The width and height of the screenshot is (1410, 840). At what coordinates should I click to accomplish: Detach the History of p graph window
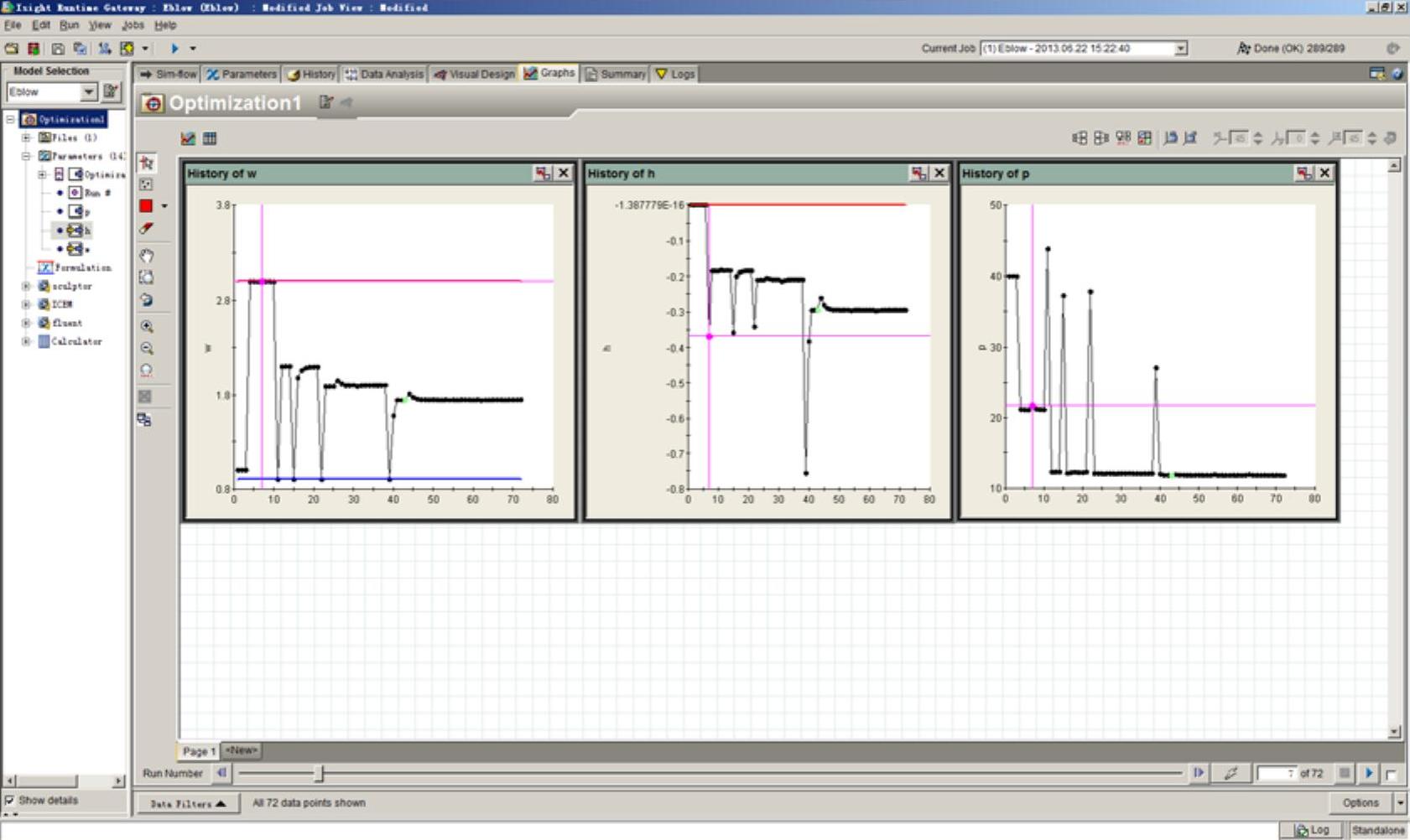tap(1303, 173)
